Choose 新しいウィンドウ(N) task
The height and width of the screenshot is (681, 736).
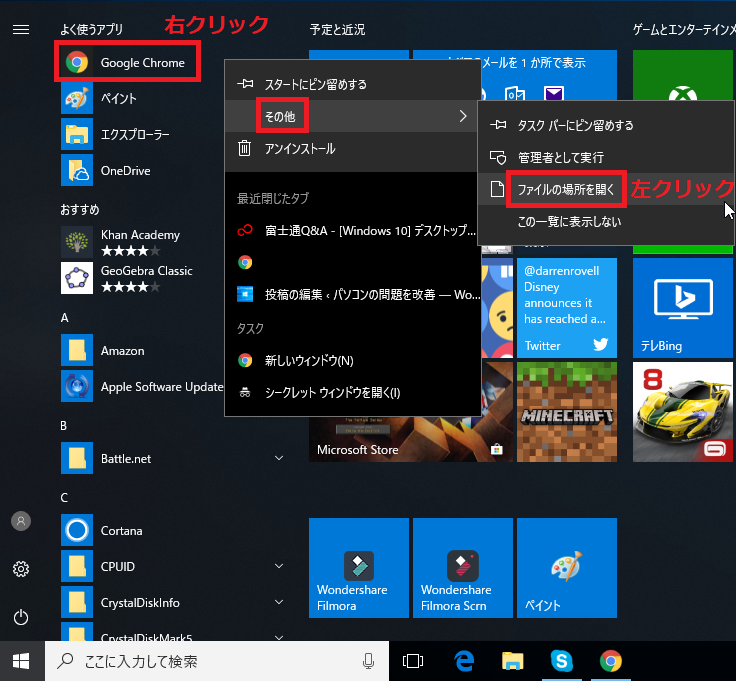(353, 360)
